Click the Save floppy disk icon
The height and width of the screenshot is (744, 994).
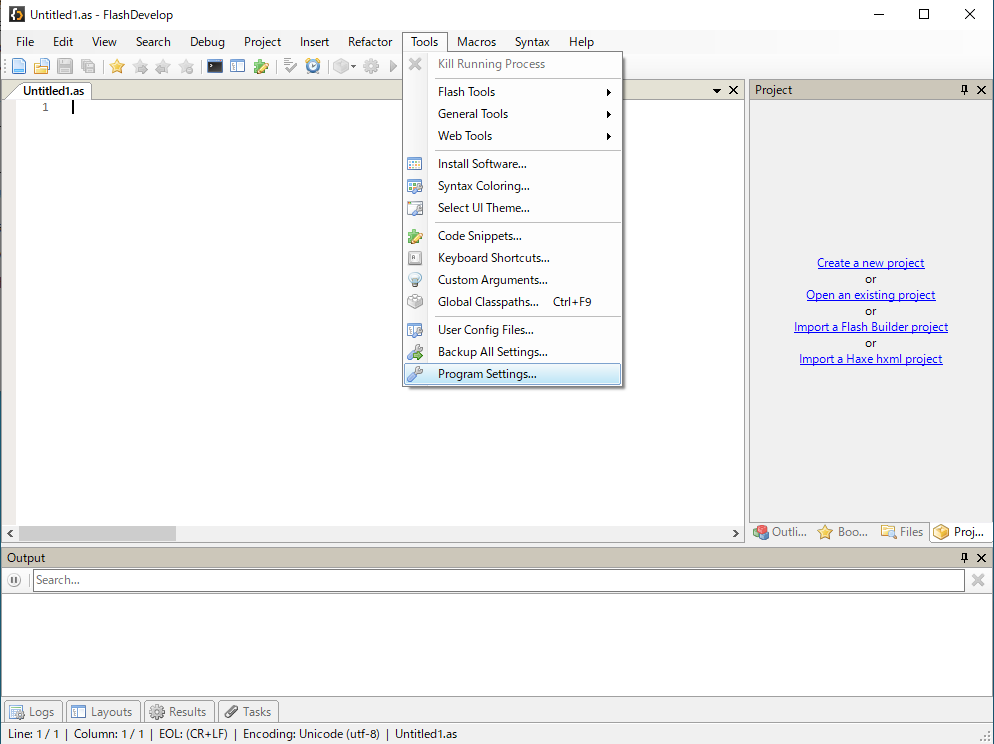coord(65,66)
